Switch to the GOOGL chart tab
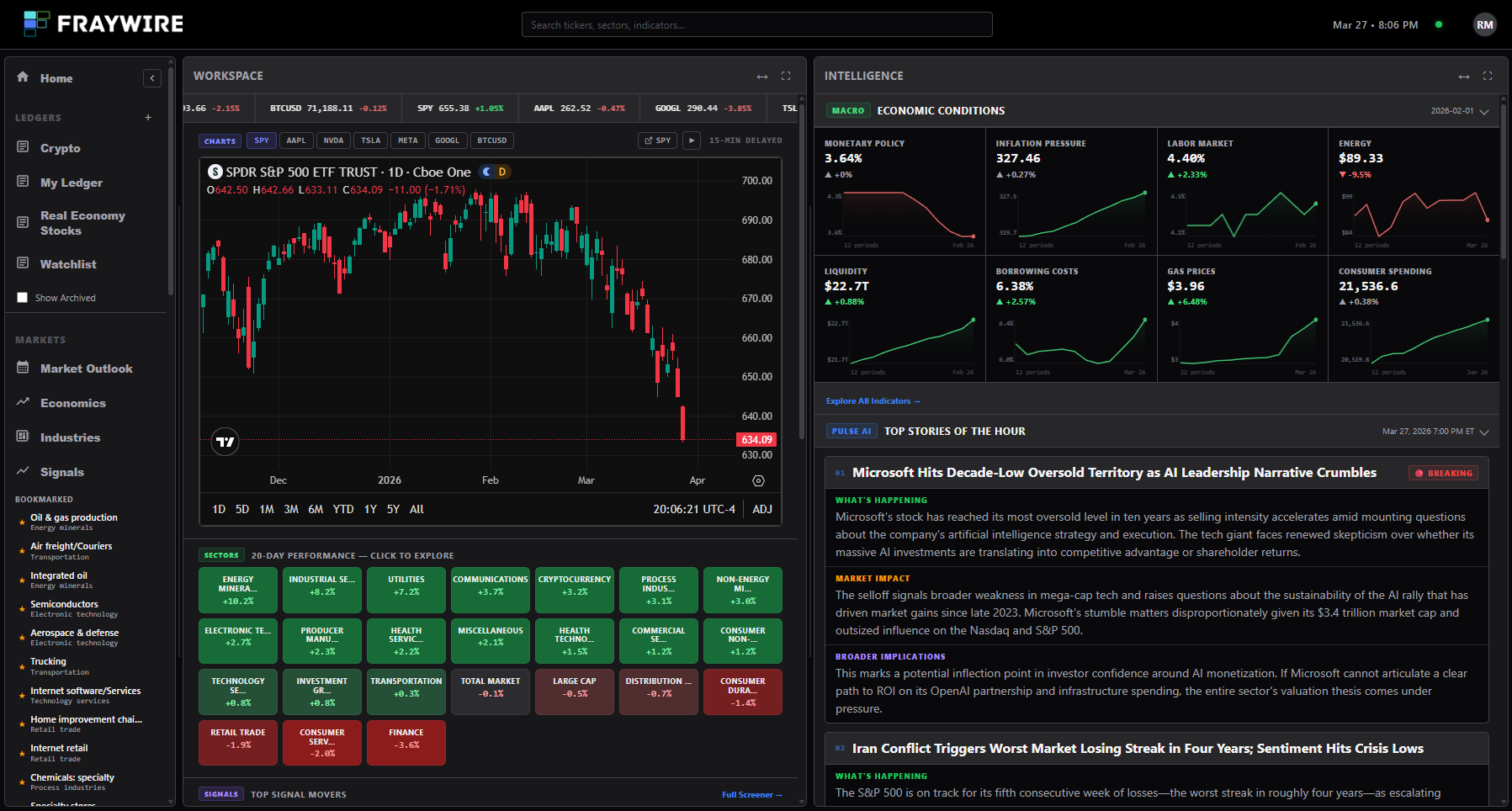 (448, 140)
